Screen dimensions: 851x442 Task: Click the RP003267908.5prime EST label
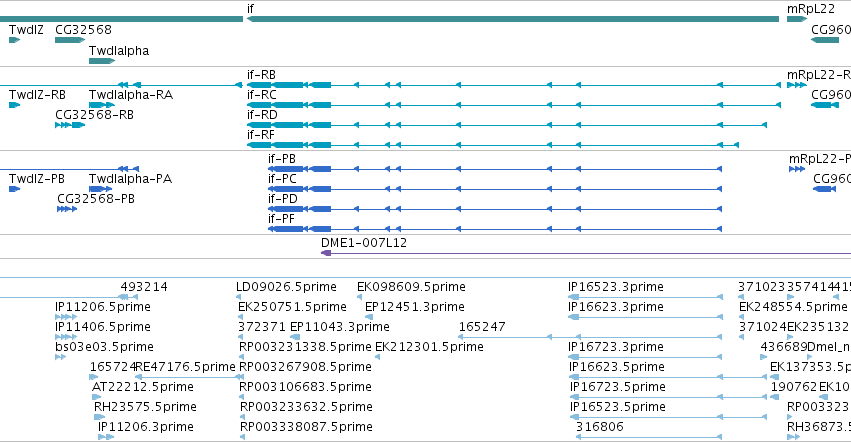[306, 367]
